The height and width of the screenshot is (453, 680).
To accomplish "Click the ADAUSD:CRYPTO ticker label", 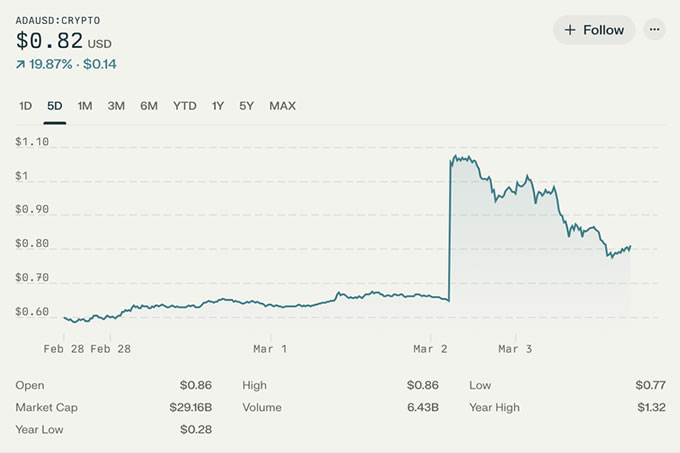I will (58, 20).
